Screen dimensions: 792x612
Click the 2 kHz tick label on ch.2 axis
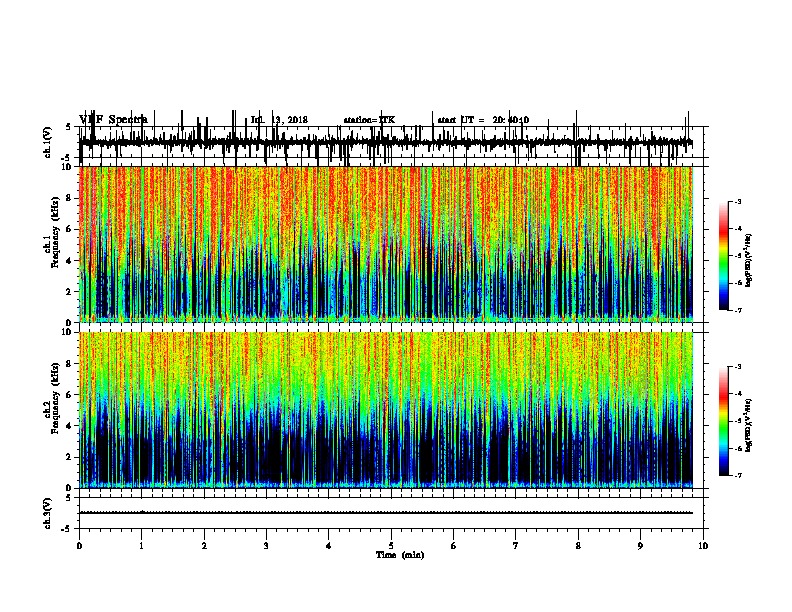(70, 457)
